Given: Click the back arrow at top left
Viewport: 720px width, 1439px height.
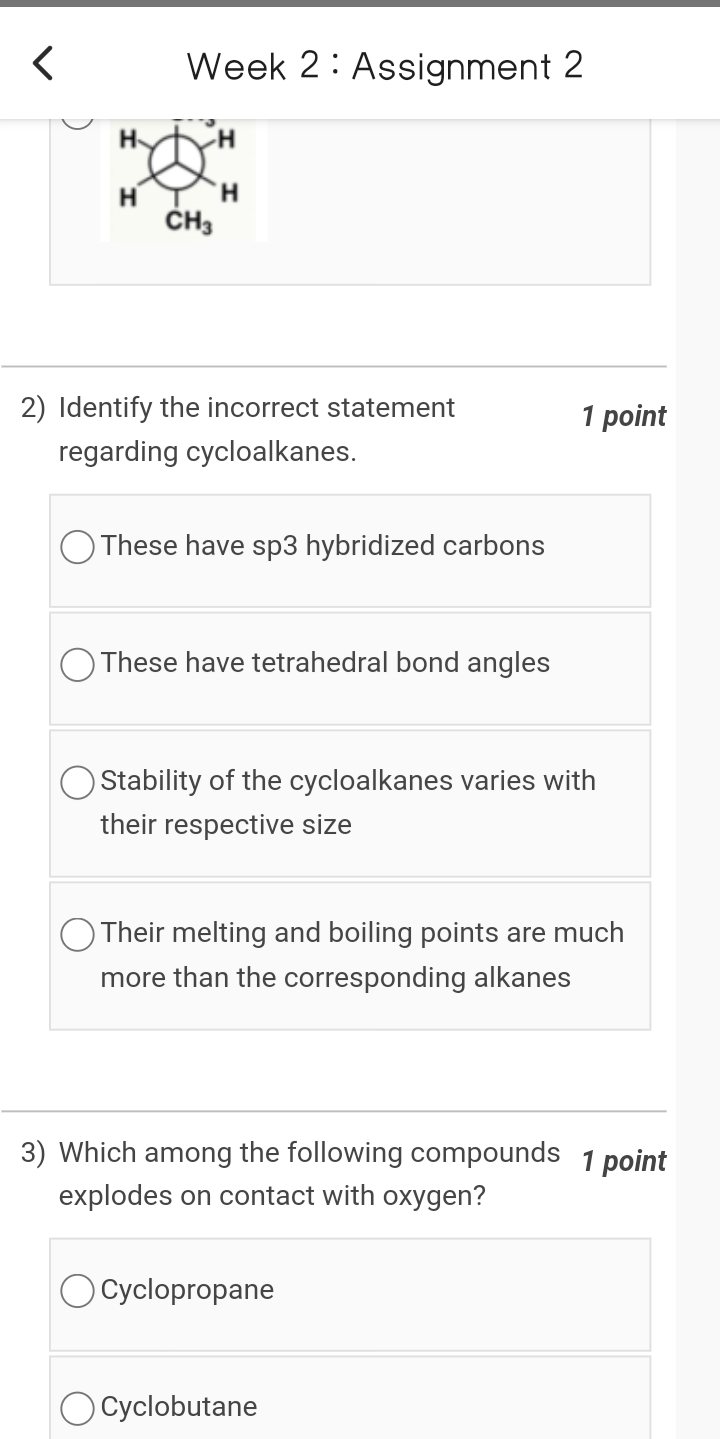Looking at the screenshot, I should [x=40, y=64].
